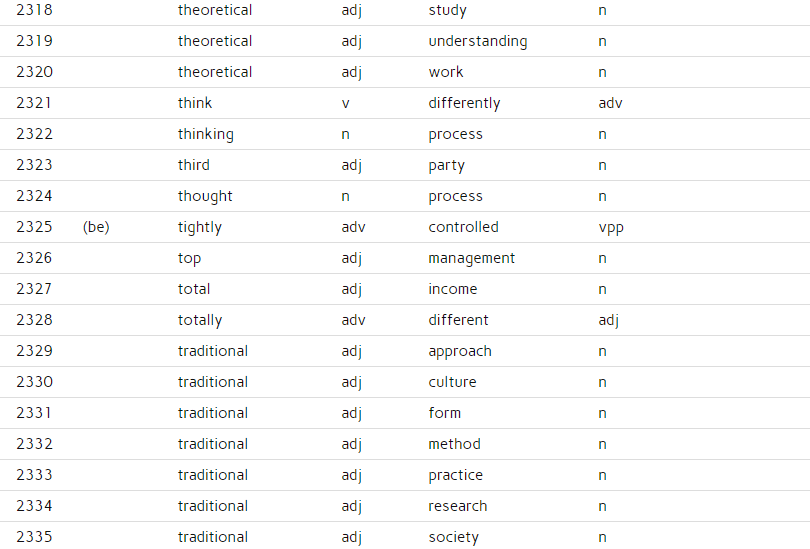Click 'differently' in row 2321
Screen dimensions: 810x549
coord(464,103)
